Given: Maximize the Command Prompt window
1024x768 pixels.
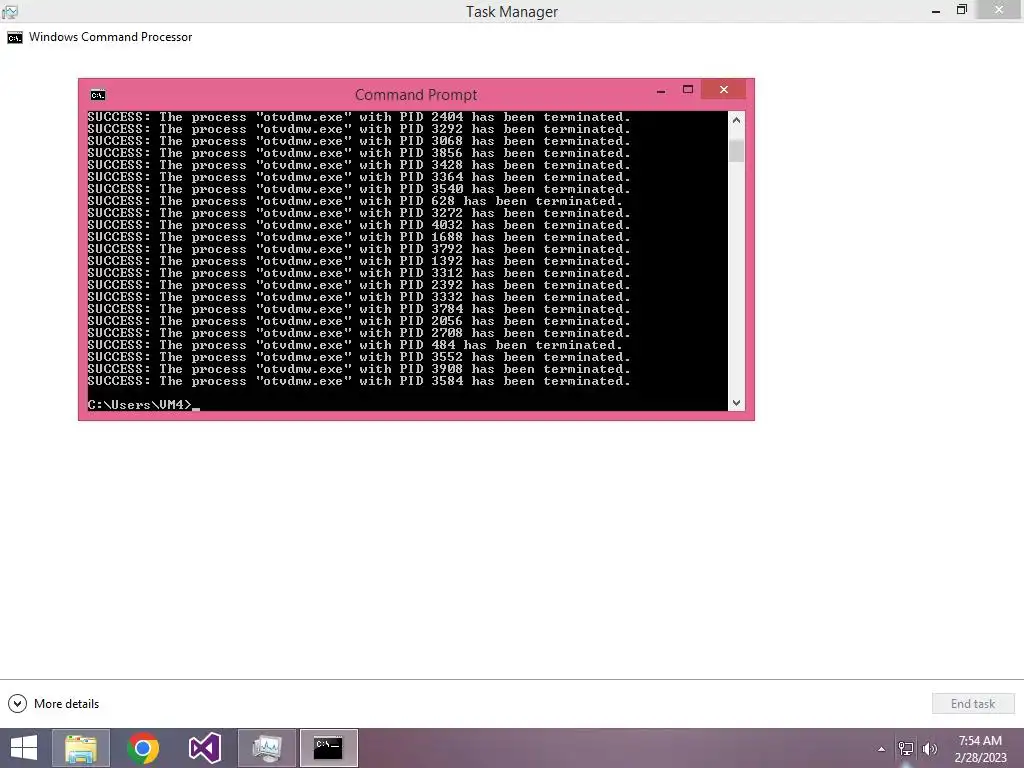Looking at the screenshot, I should (688, 89).
